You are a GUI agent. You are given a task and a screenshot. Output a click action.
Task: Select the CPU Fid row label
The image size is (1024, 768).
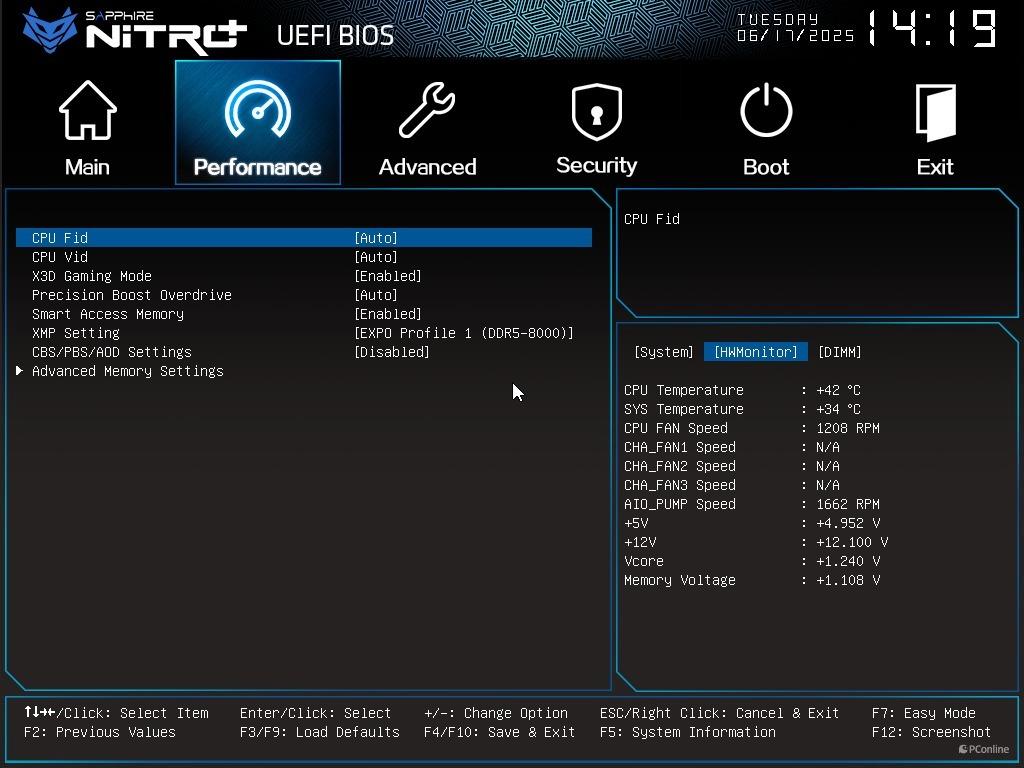point(60,238)
